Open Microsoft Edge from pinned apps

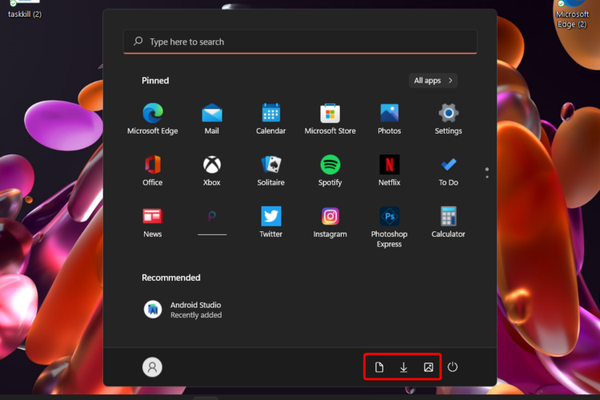(153, 119)
